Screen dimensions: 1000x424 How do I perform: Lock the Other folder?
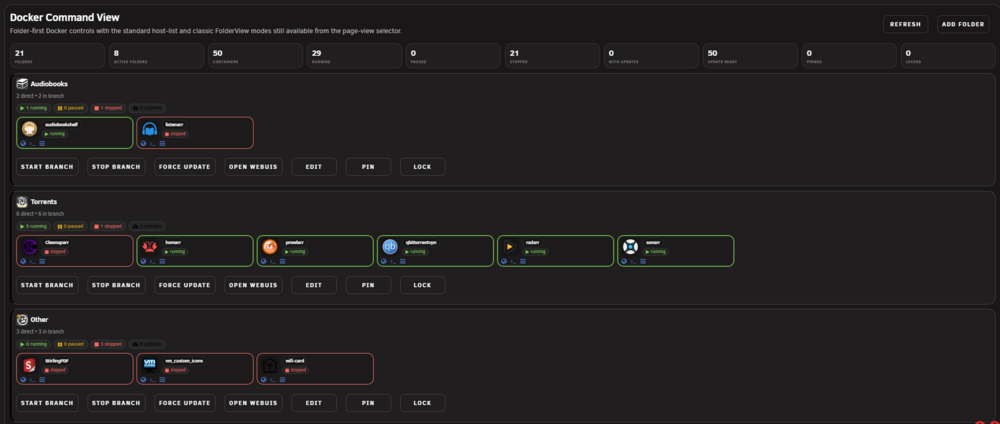(422, 403)
